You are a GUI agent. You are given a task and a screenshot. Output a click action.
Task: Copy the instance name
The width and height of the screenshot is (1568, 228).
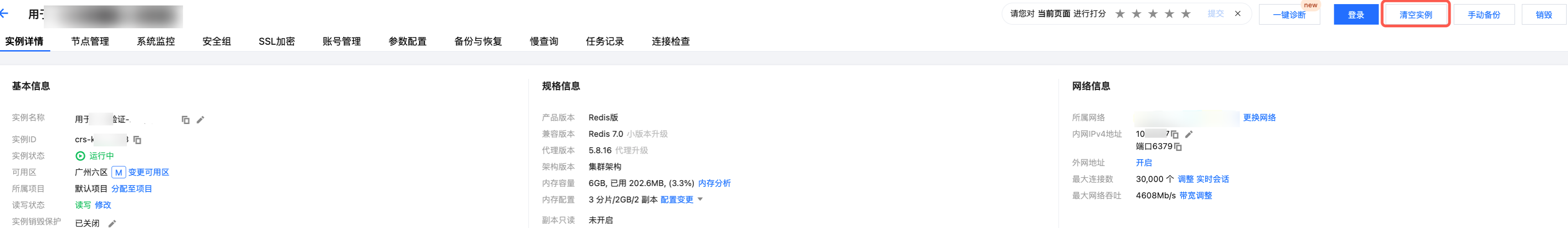[186, 120]
